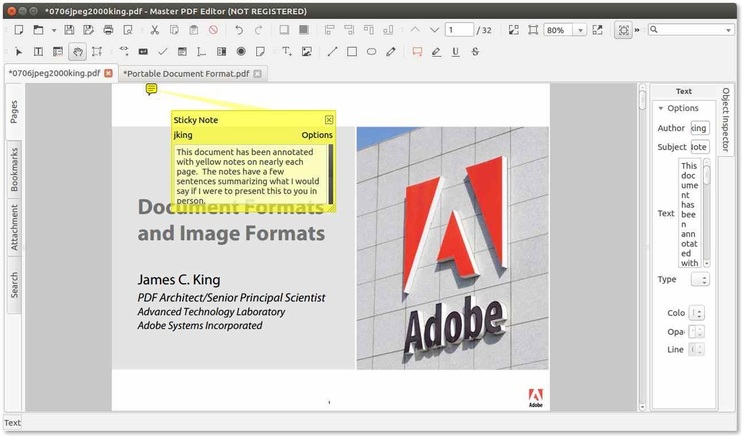
Task: Open the Bookmarks side panel
Action: pos(14,170)
